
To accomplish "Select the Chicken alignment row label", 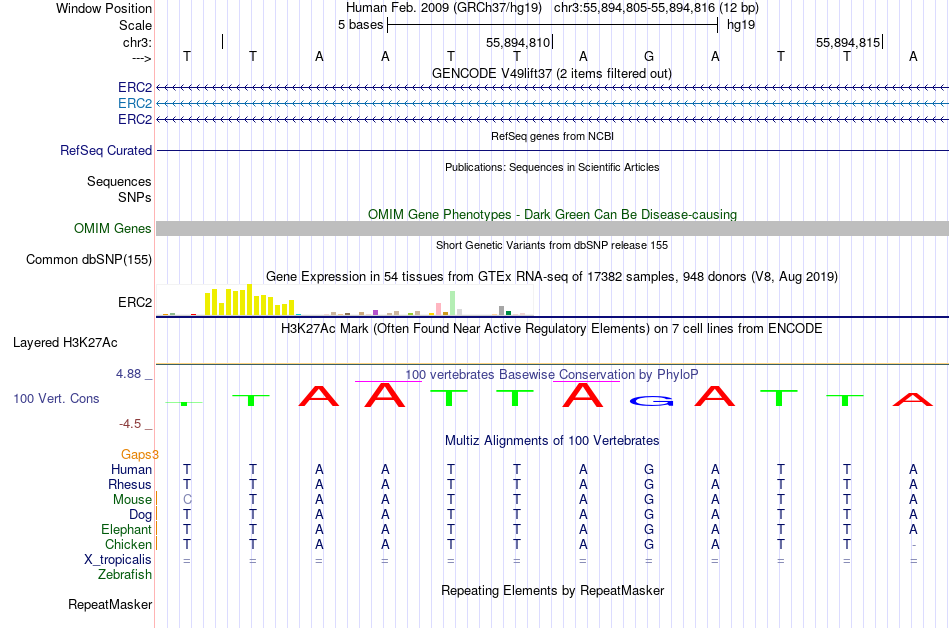I will [128, 544].
